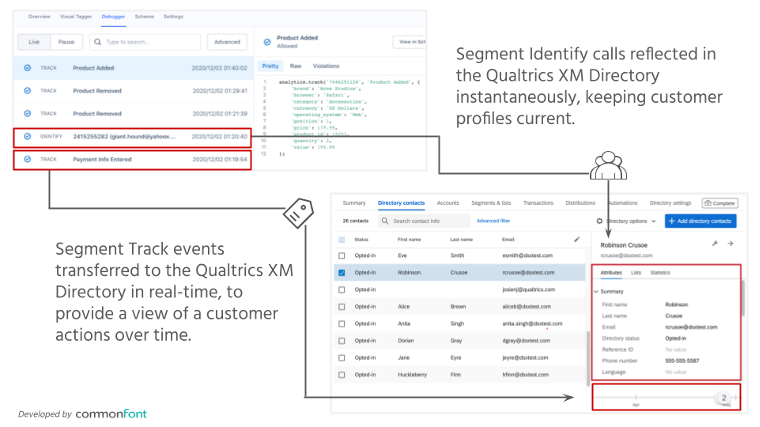The image size is (760, 427).
Task: Click Phone number value 555-555-5587
Action: pyautogui.click(x=682, y=361)
